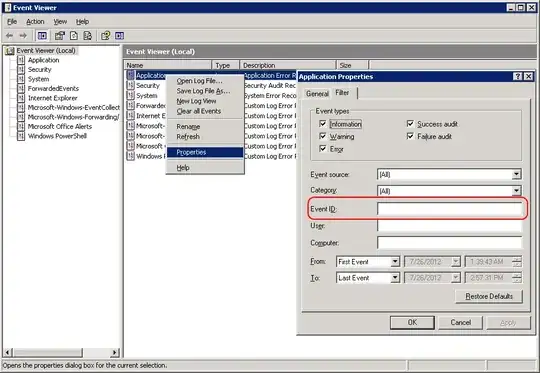Switch to the General tab
Image resolution: width=540 pixels, height=373 pixels.
317,93
